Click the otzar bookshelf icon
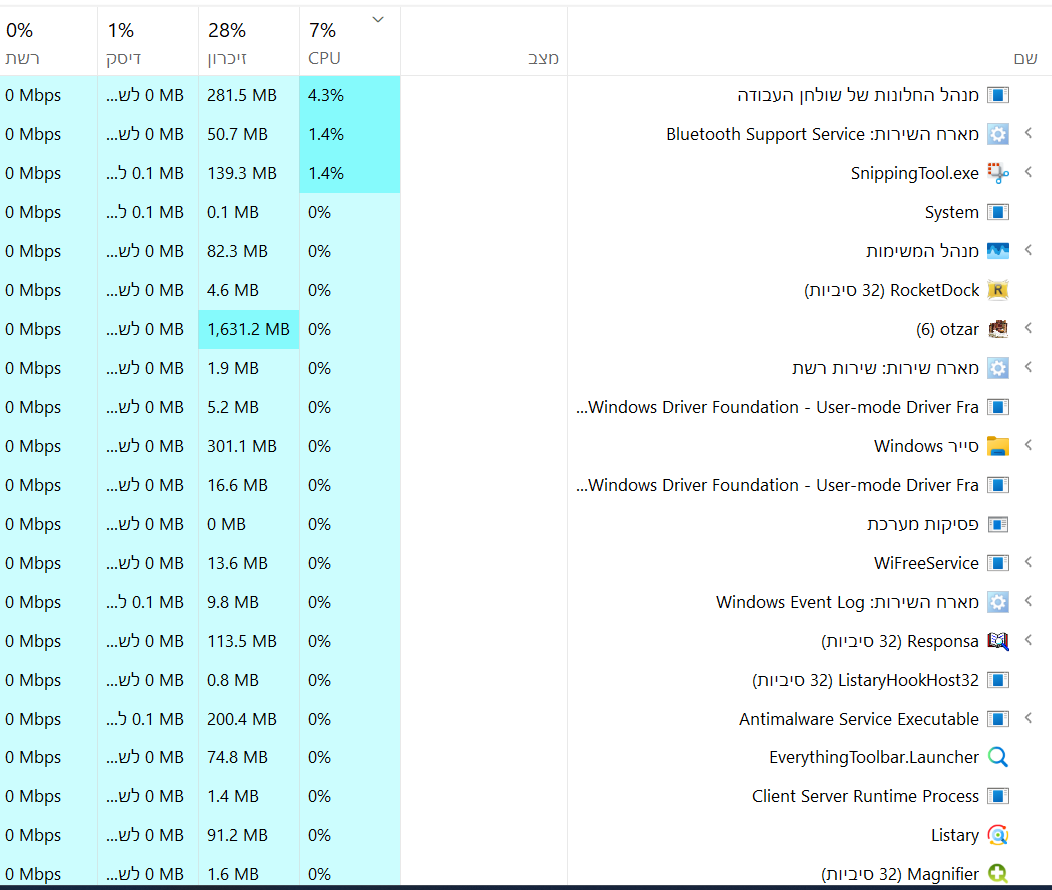This screenshot has width=1052, height=890. (997, 329)
